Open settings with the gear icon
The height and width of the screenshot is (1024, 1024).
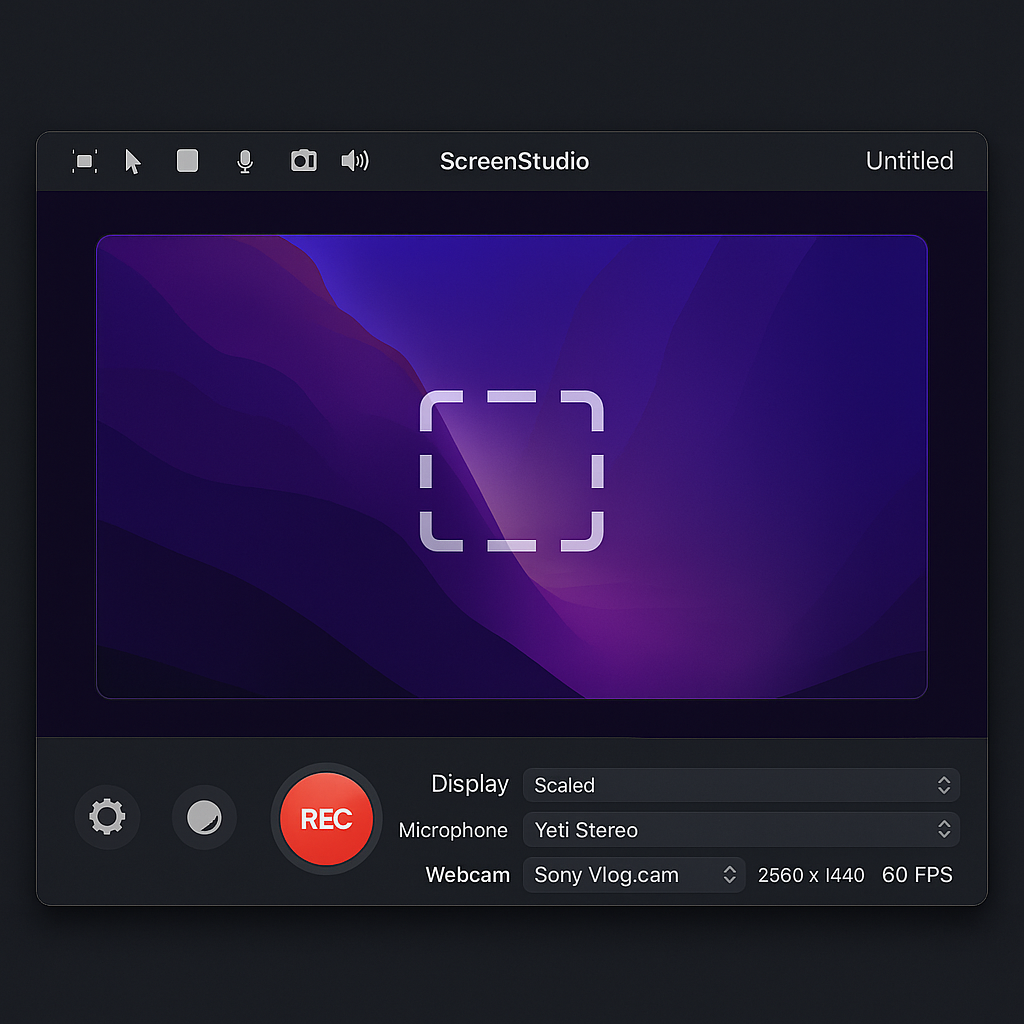(107, 817)
